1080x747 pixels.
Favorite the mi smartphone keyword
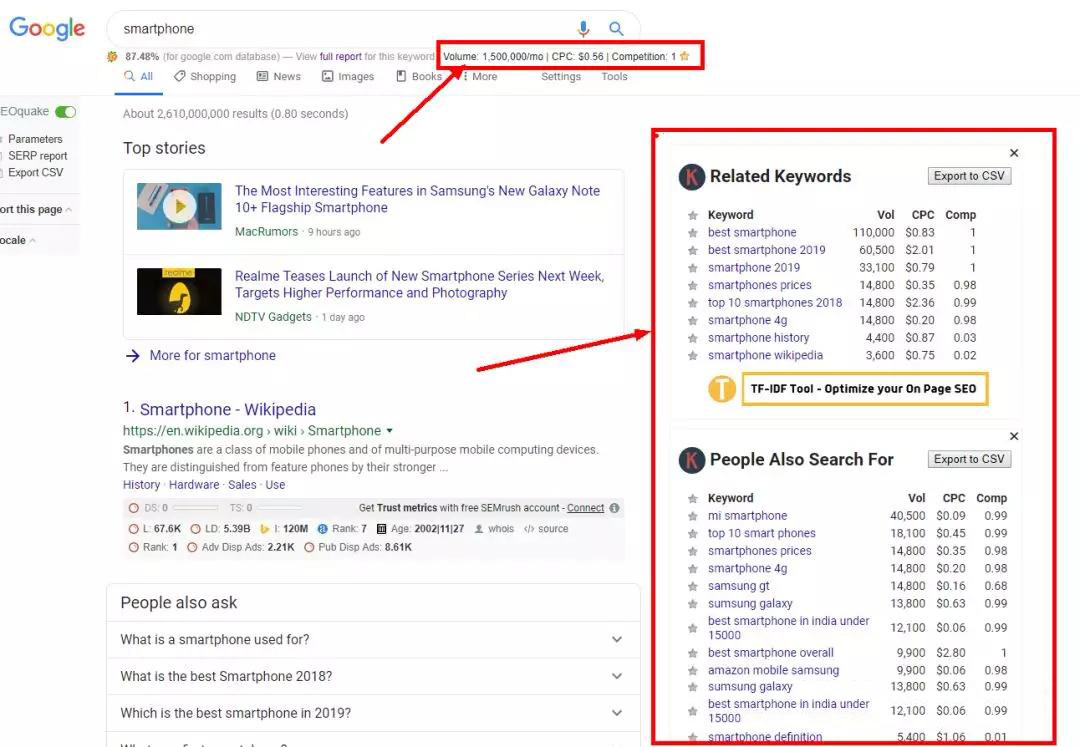(692, 515)
